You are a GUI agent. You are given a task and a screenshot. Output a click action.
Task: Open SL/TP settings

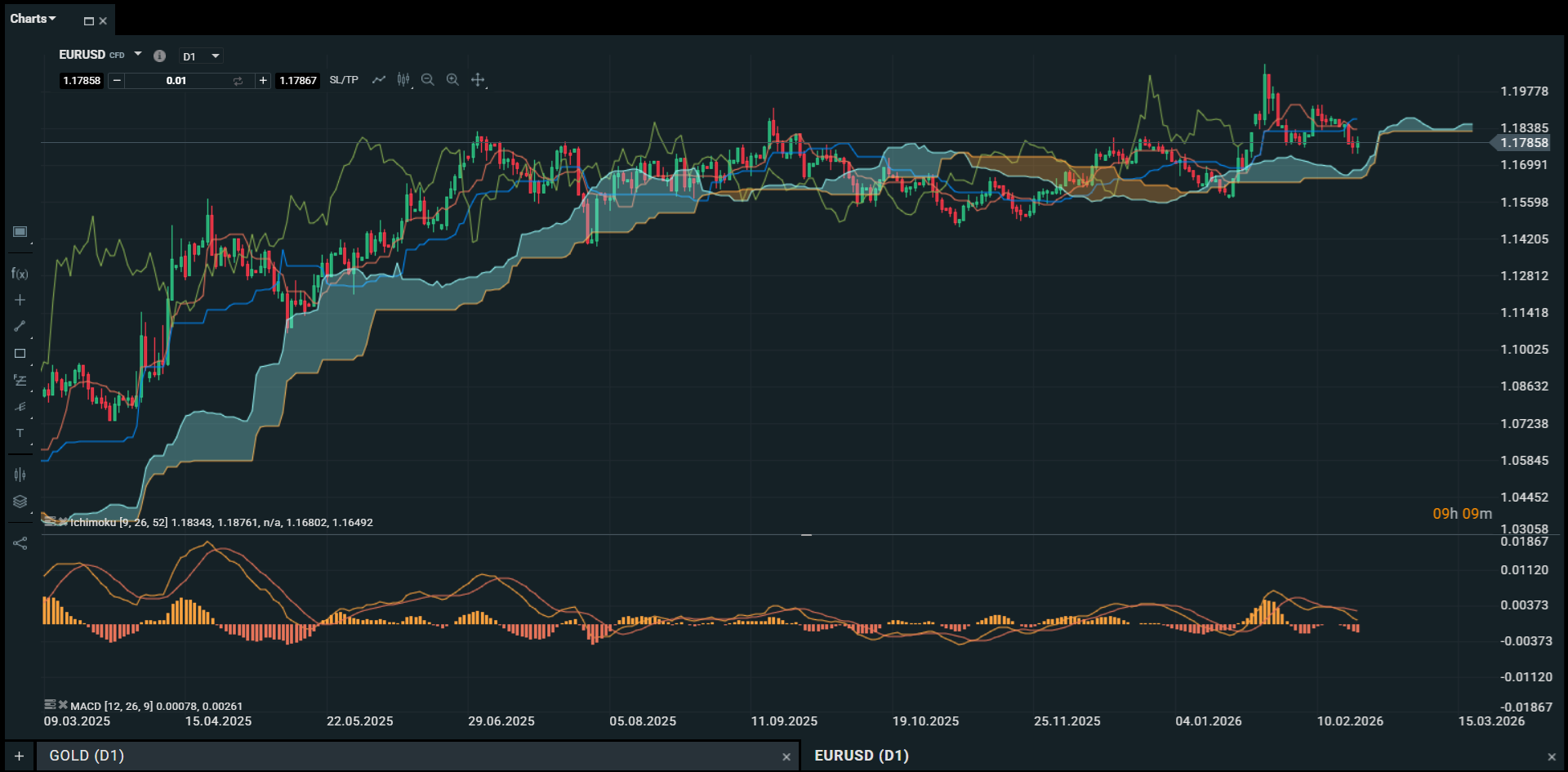[x=344, y=80]
